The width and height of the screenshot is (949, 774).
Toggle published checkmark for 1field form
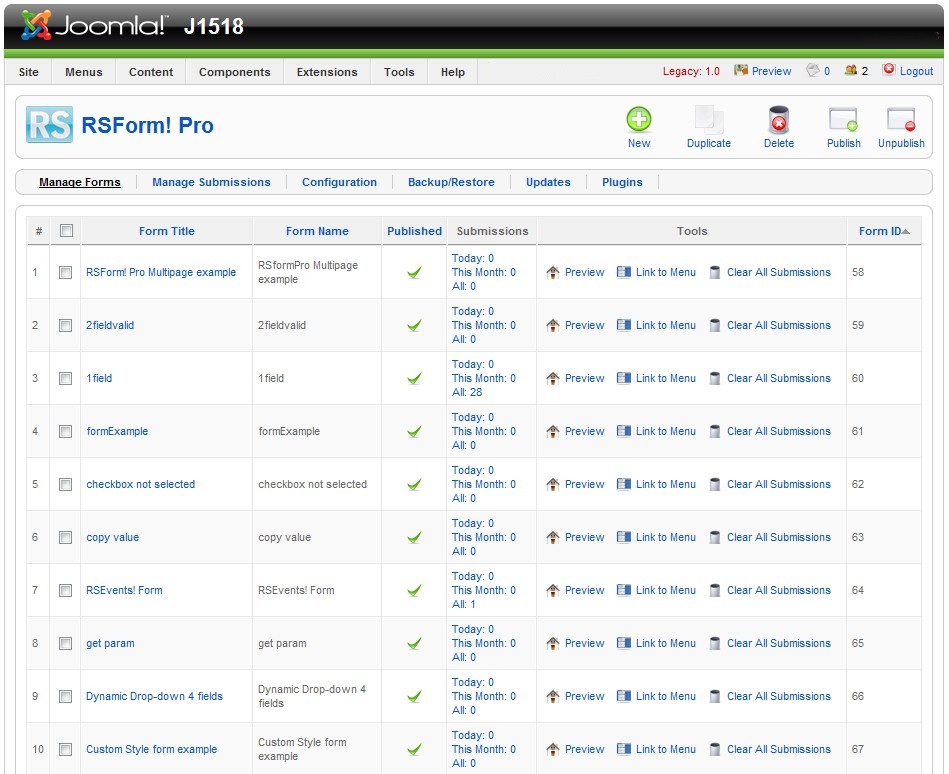414,378
